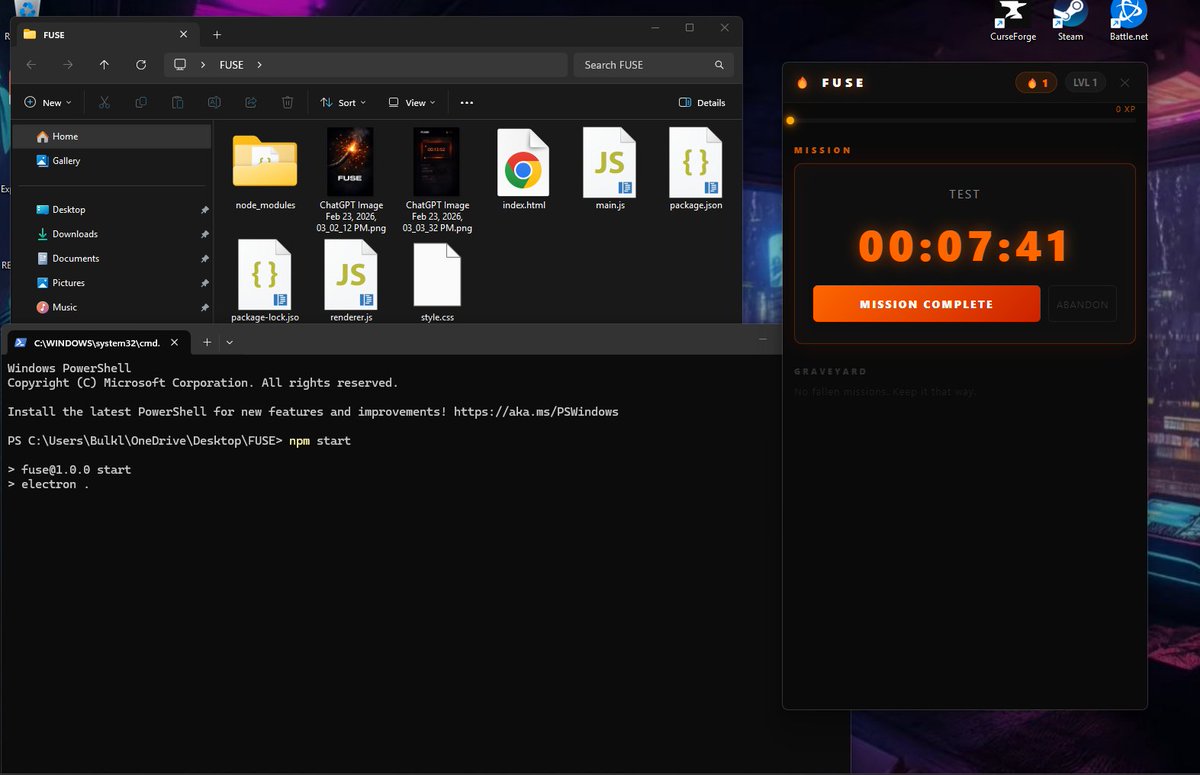1200x775 pixels.
Task: Close the FUSE app window
Action: pos(1125,83)
